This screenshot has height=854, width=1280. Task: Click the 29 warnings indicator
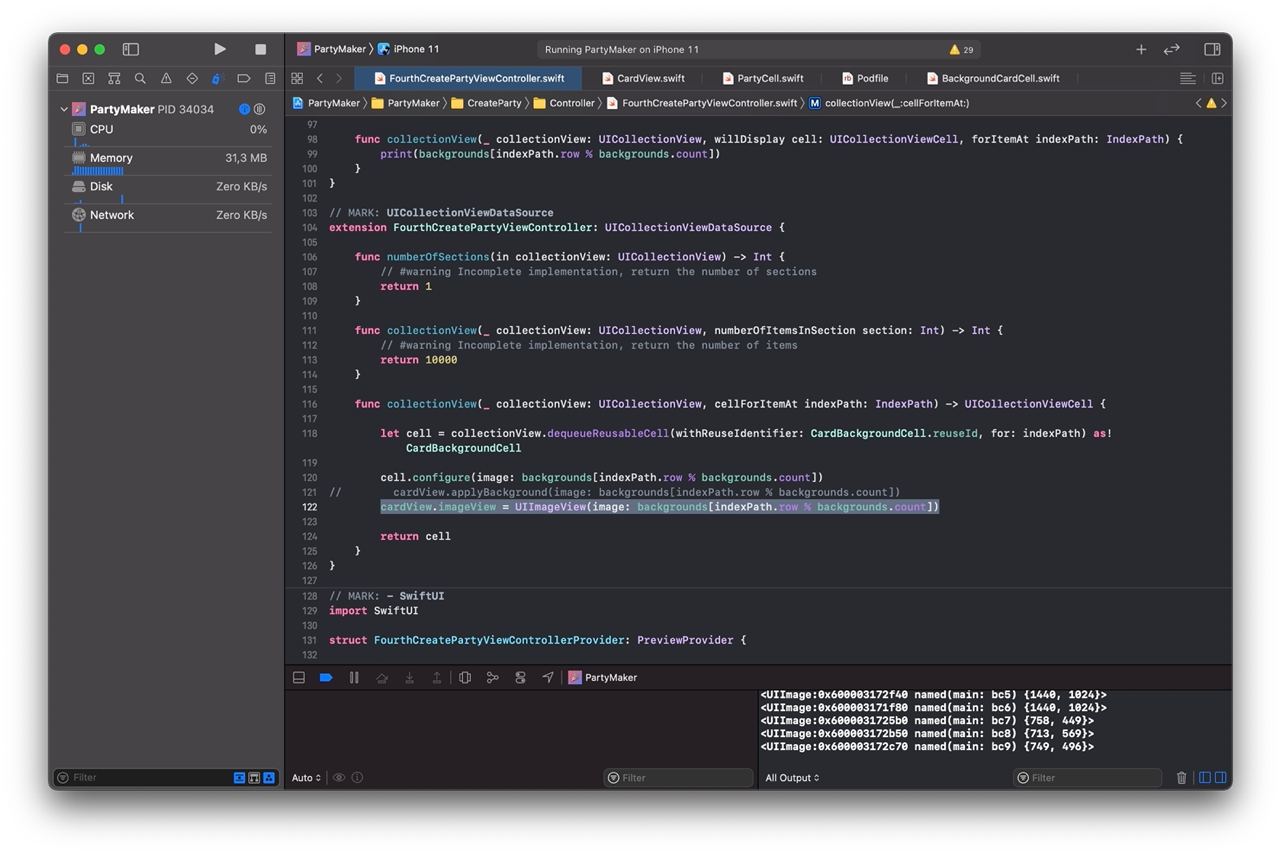(x=961, y=50)
